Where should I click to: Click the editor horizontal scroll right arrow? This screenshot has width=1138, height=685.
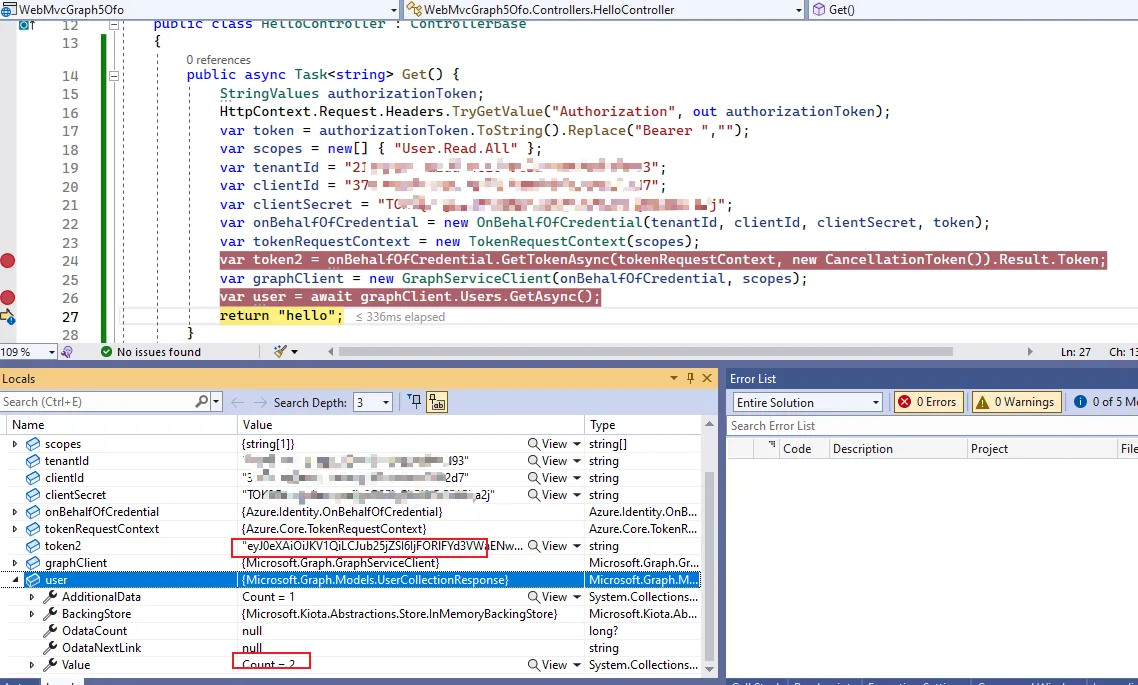point(1030,352)
